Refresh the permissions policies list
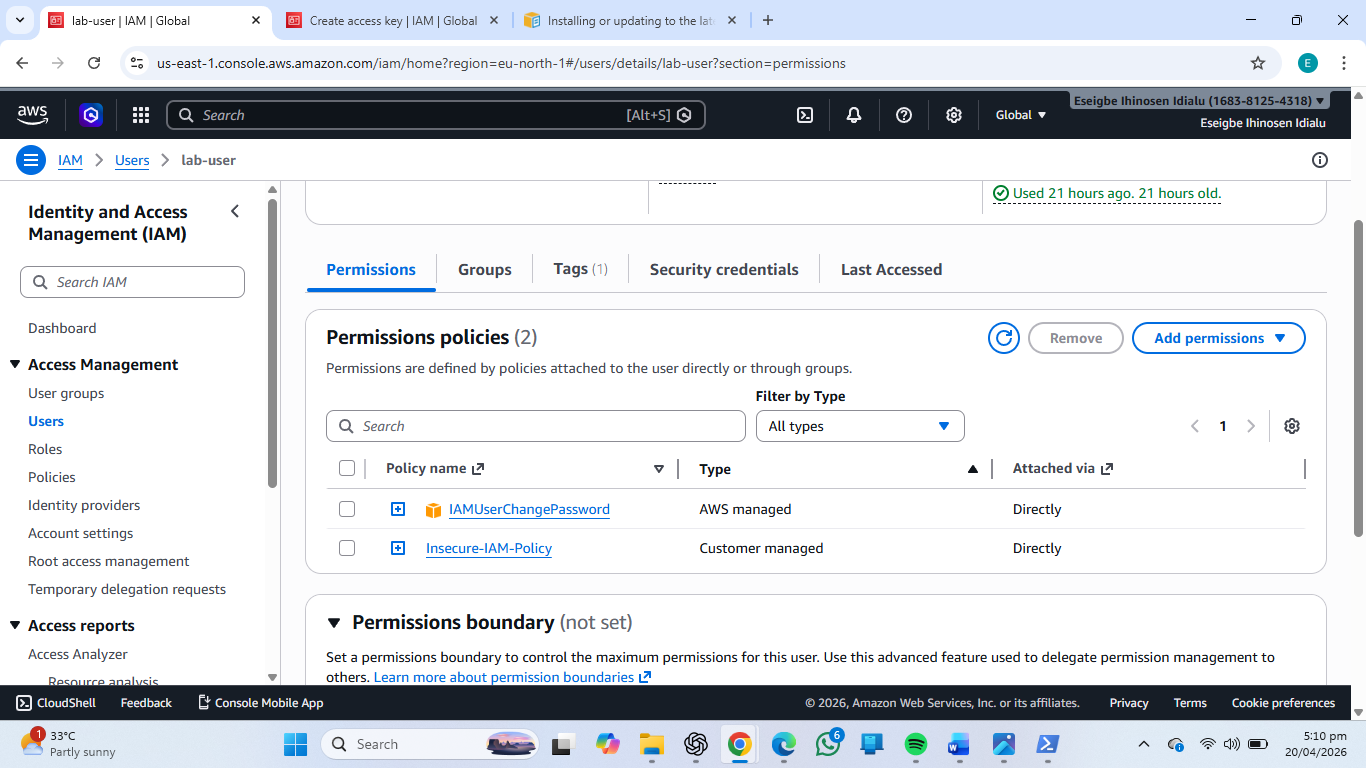This screenshot has height=768, width=1366. click(1004, 338)
